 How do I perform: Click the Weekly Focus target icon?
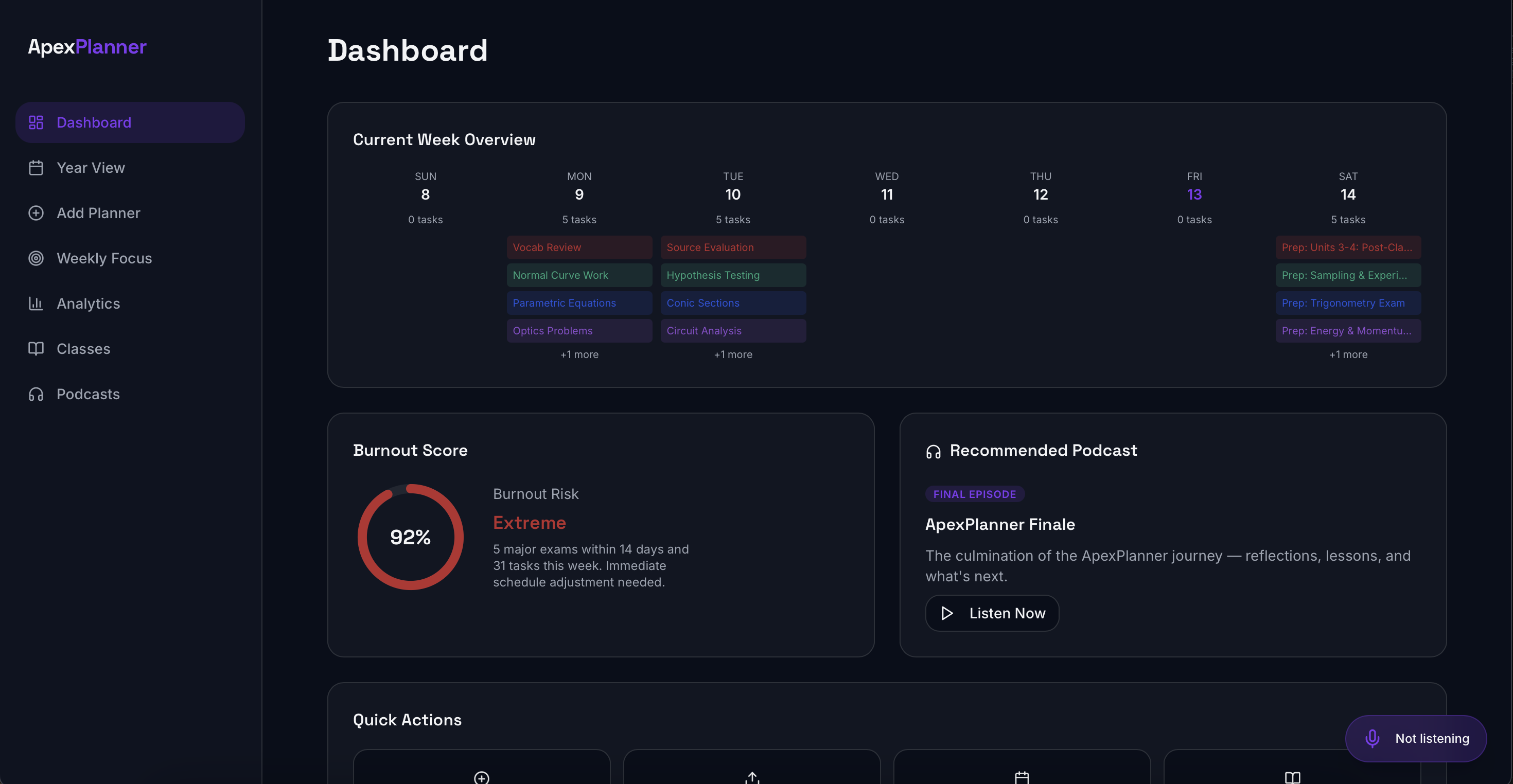(x=36, y=258)
